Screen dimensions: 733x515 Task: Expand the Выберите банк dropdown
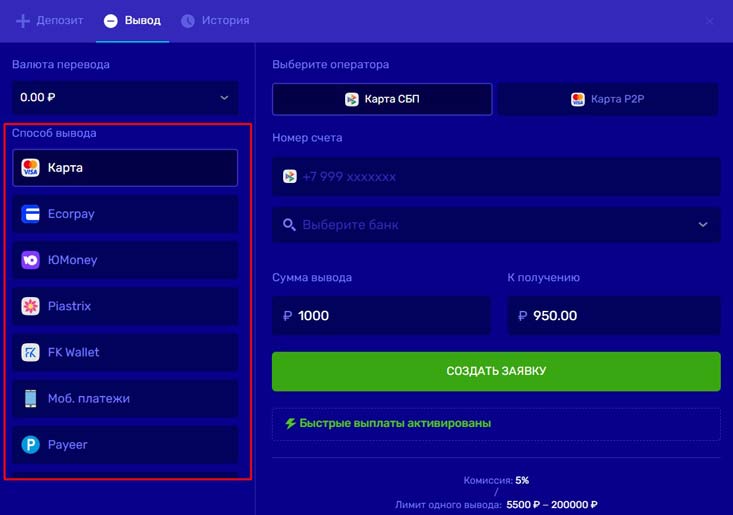pyautogui.click(x=496, y=225)
